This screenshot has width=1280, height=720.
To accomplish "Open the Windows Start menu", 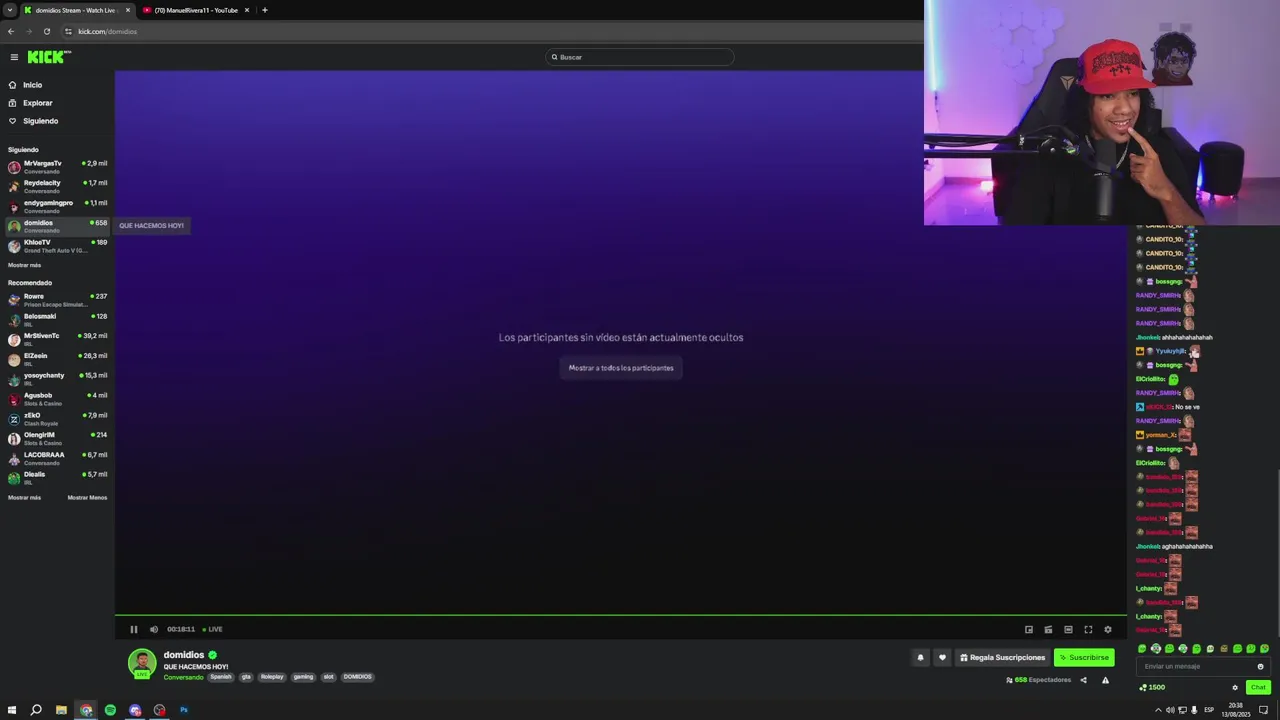I will (12, 710).
